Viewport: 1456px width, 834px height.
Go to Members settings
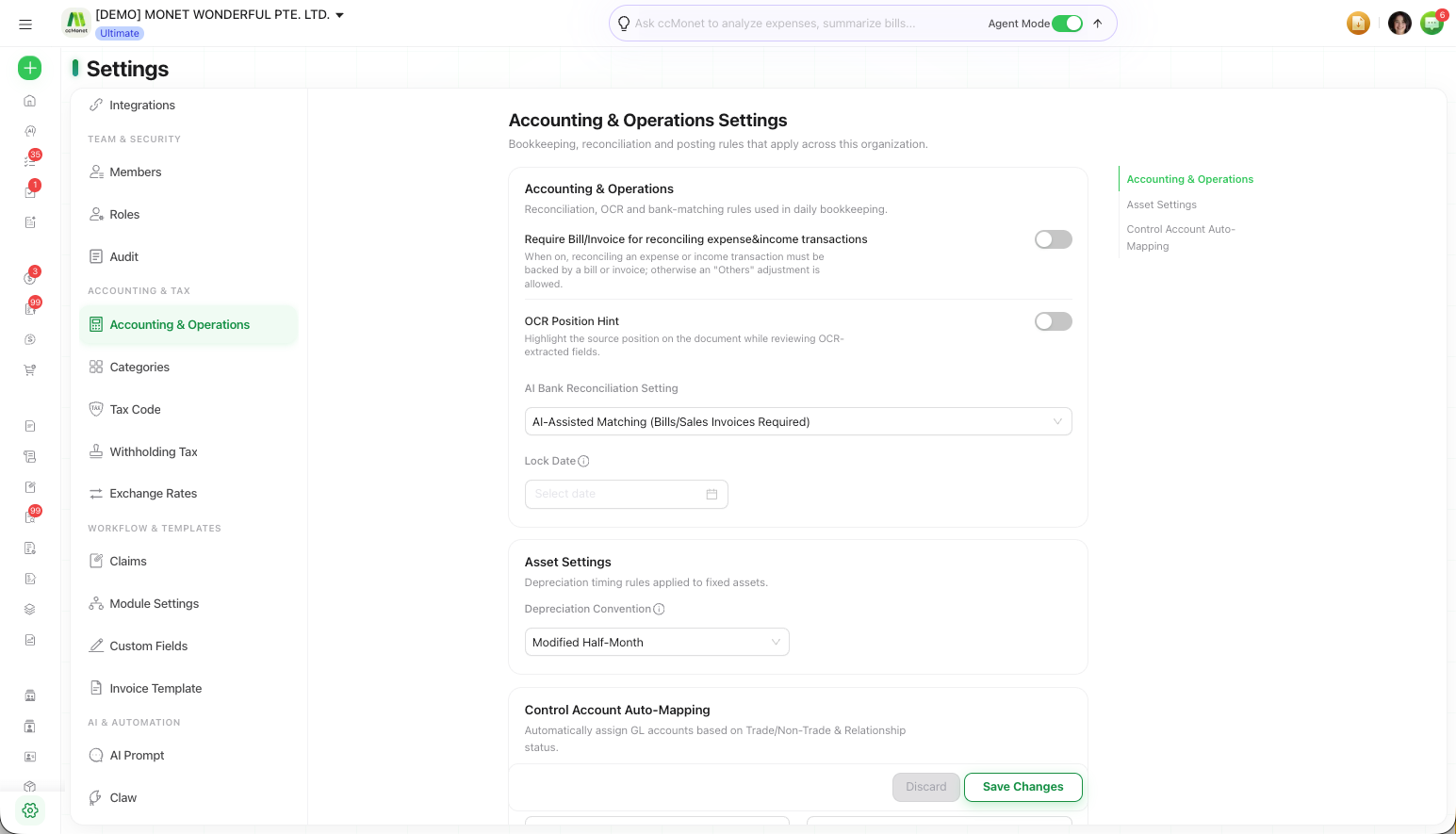188,172
